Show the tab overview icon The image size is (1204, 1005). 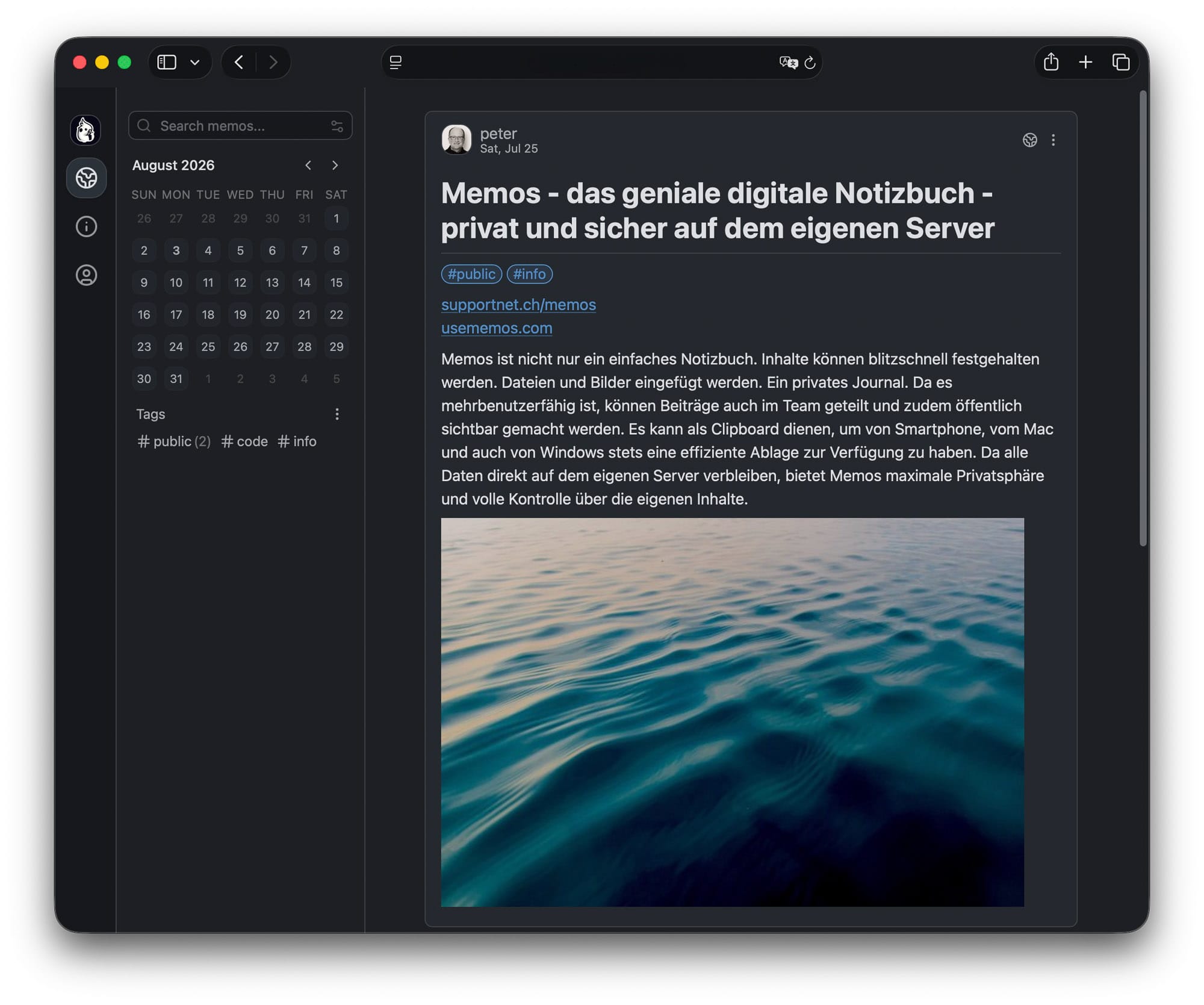point(1121,62)
